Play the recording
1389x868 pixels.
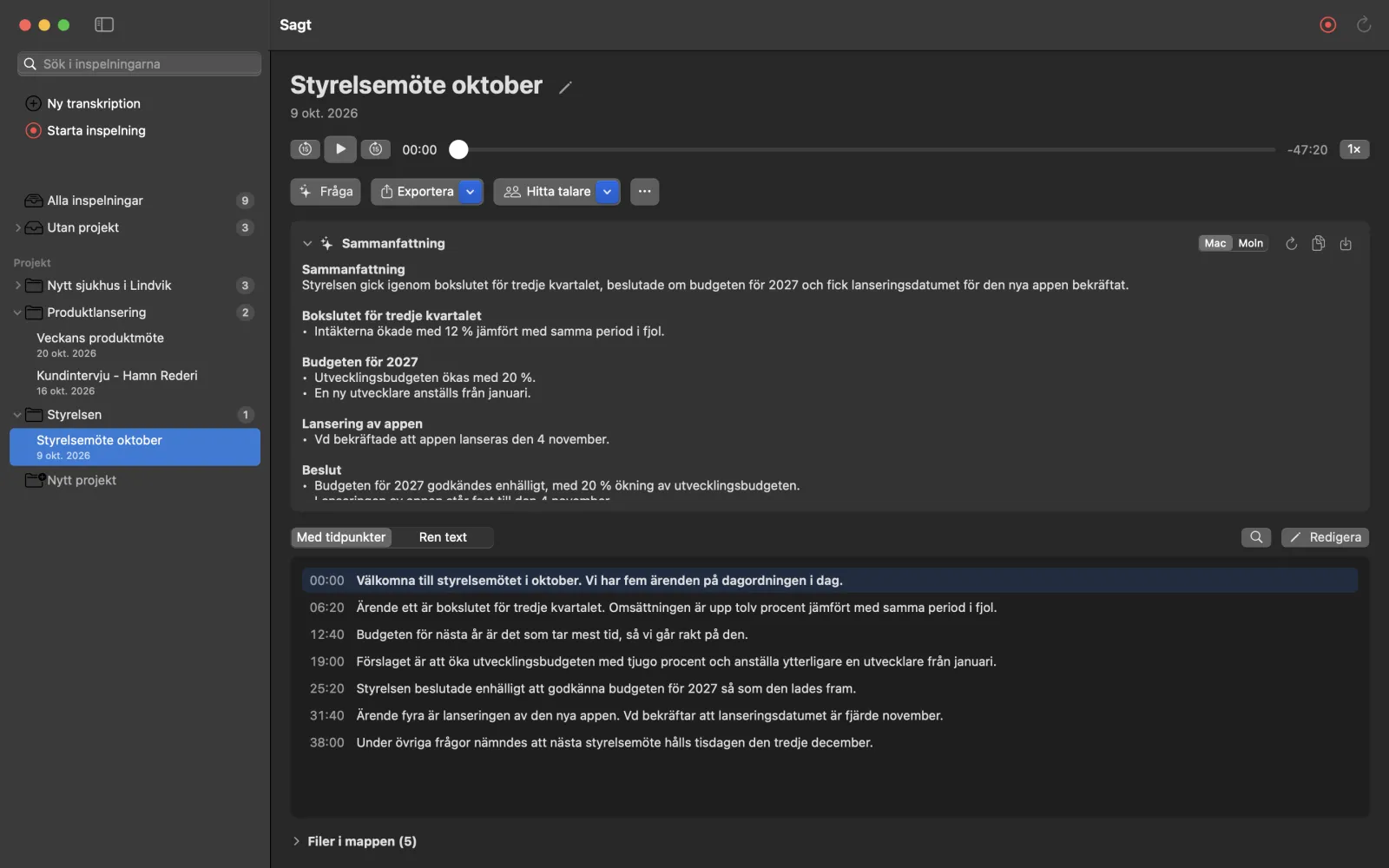pos(340,149)
